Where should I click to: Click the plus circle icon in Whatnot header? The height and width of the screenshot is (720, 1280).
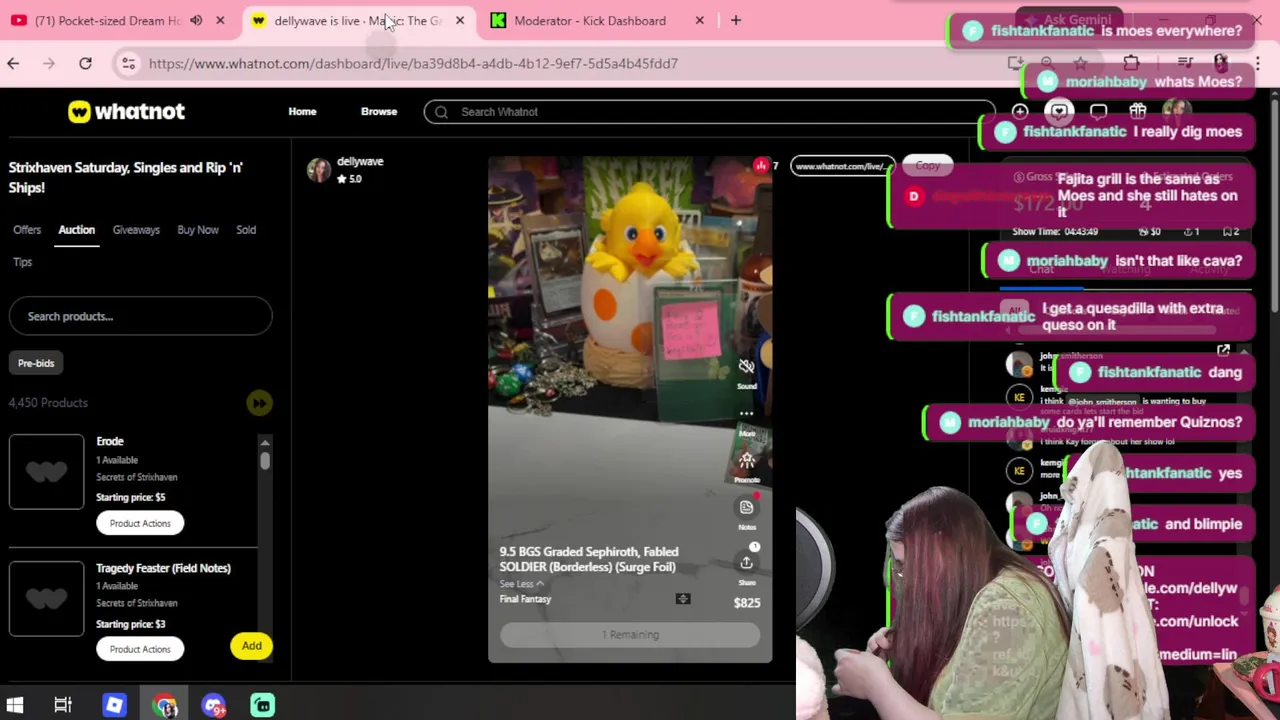coord(1019,112)
